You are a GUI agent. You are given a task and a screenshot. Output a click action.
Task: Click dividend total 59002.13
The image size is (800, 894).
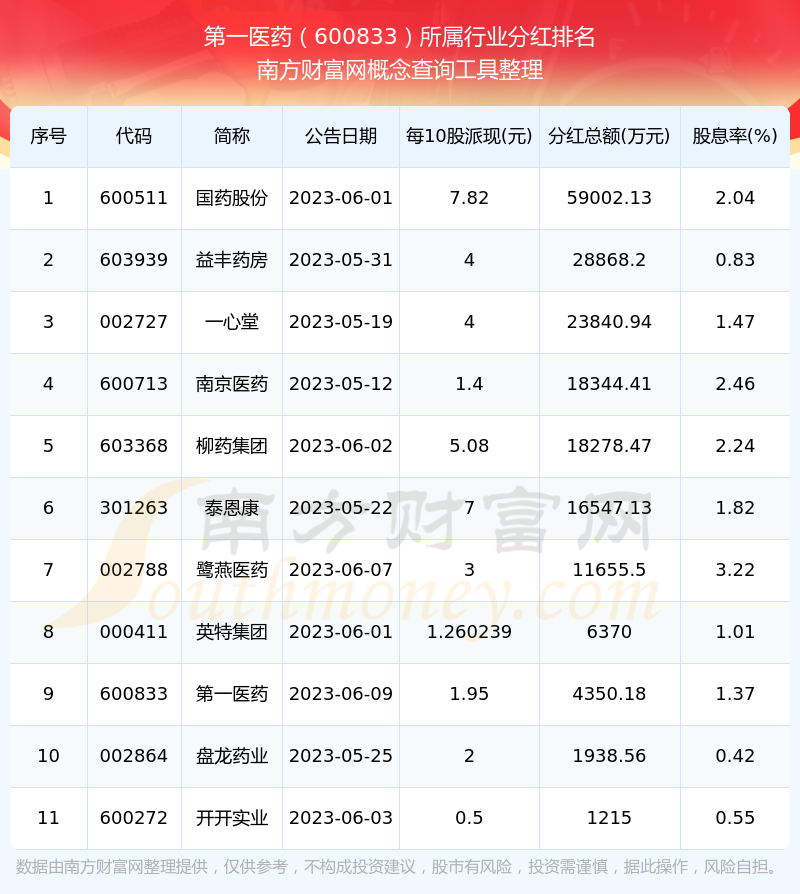click(x=609, y=198)
